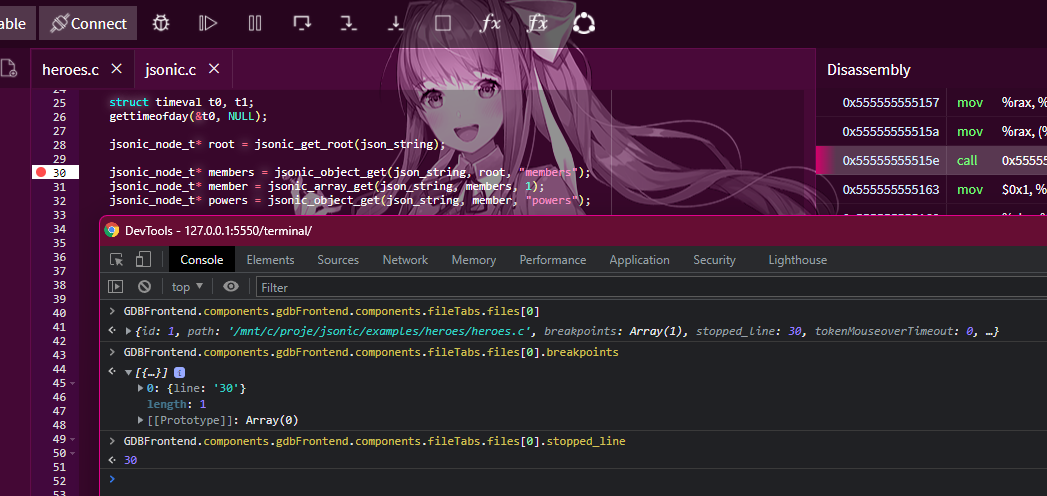Click the array info badge icon
The height and width of the screenshot is (496, 1047).
tap(179, 373)
